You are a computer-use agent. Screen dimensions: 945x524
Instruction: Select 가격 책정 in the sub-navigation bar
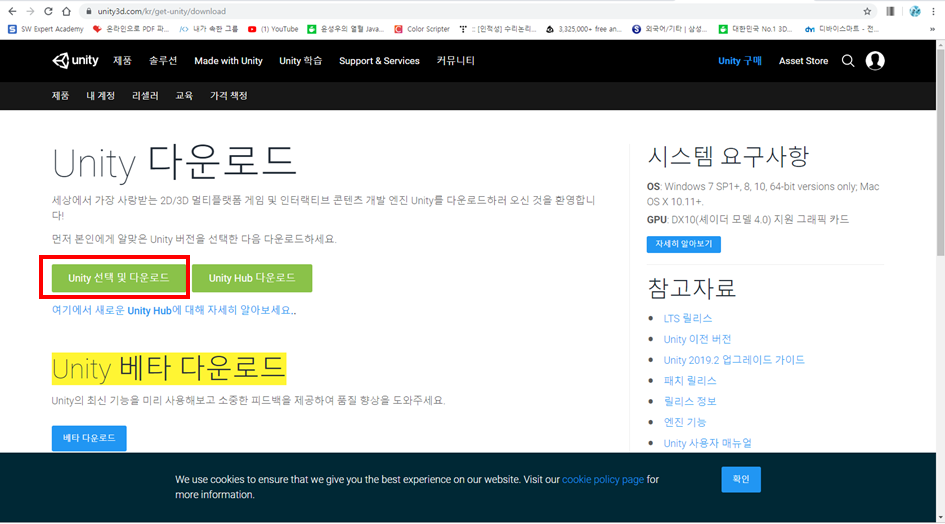click(x=228, y=95)
